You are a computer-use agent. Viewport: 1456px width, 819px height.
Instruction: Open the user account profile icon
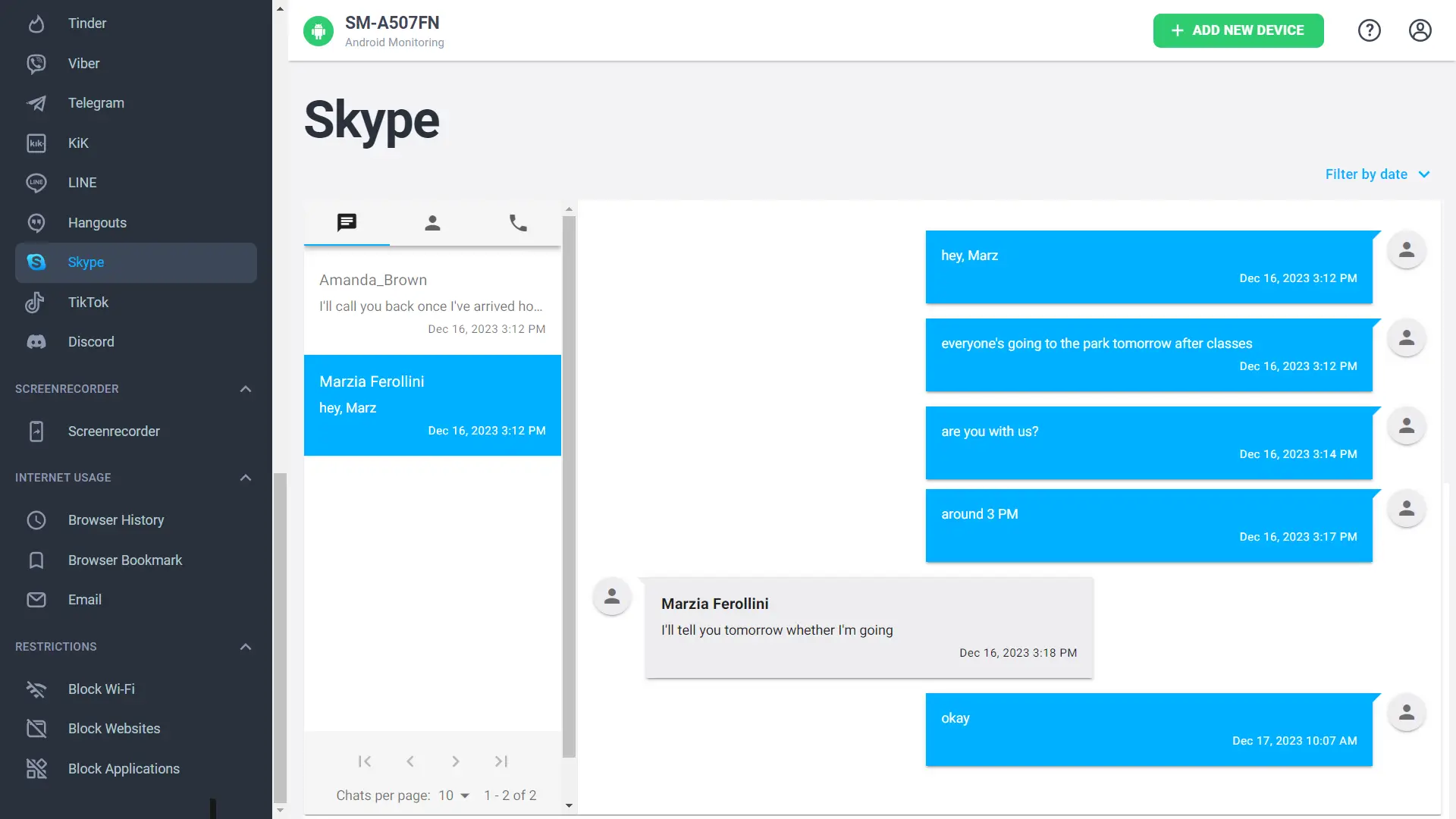pos(1420,30)
